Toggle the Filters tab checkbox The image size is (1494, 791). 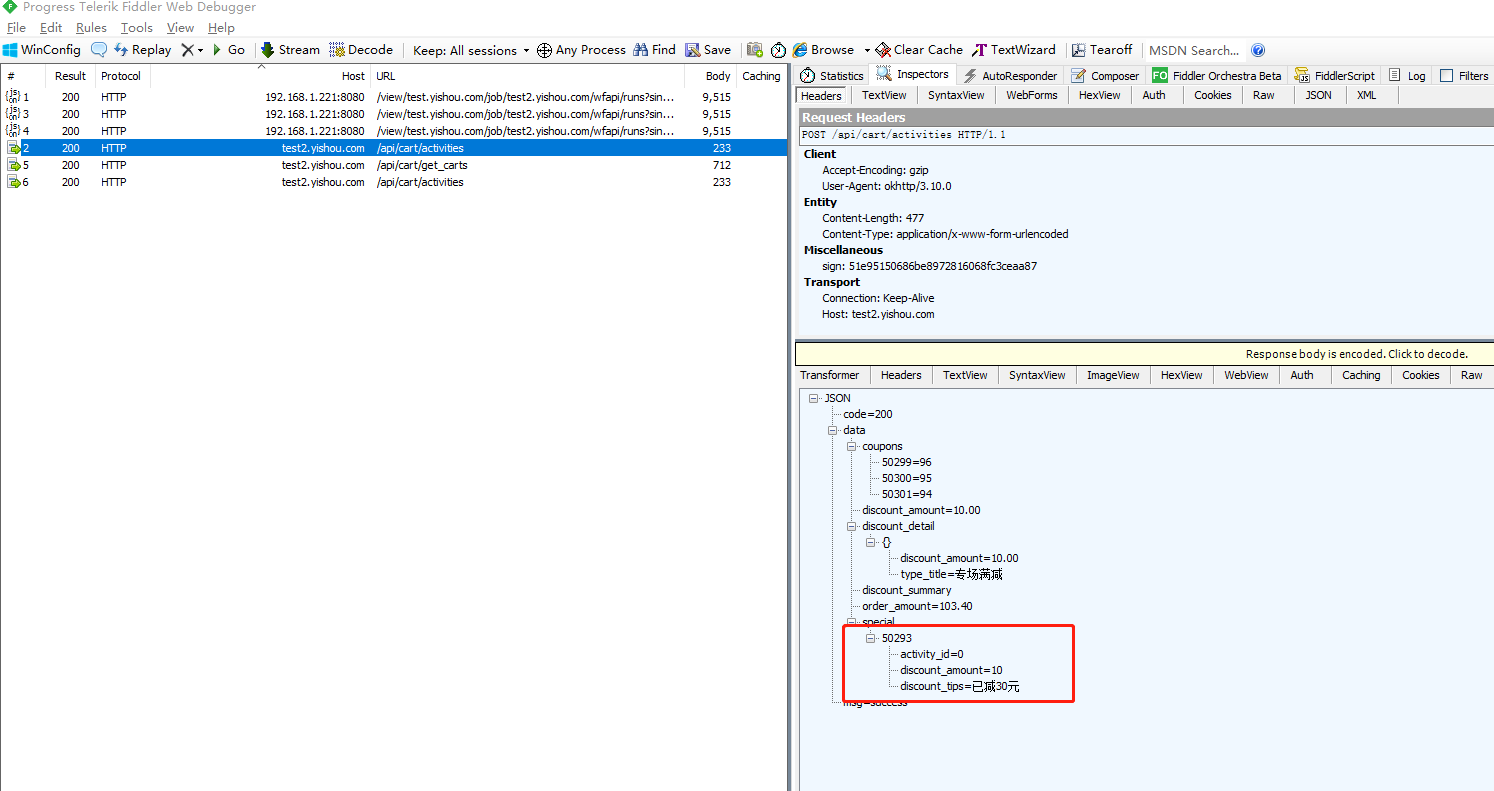coord(1446,76)
